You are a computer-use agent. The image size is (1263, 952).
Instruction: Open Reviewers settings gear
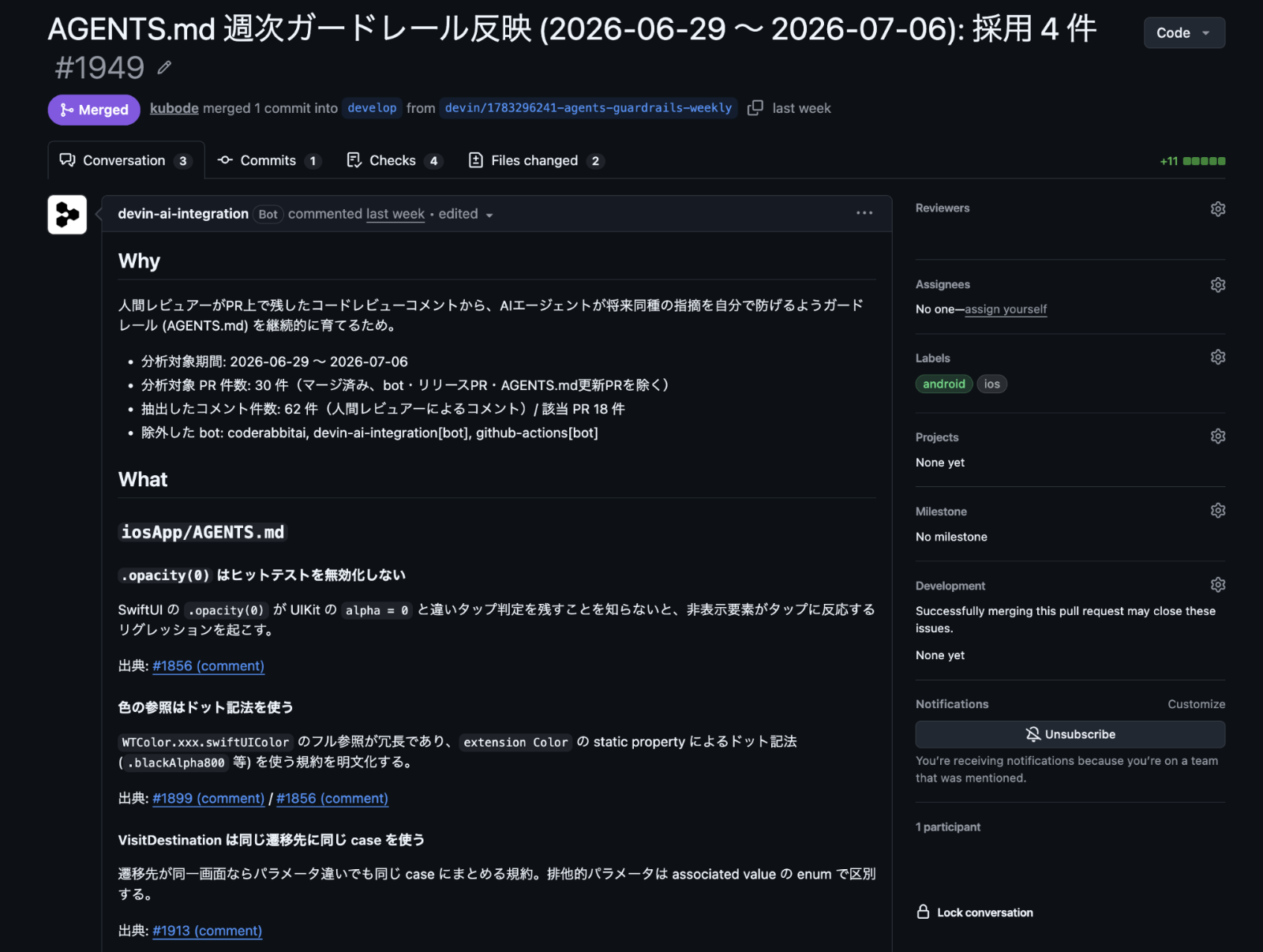pyautogui.click(x=1218, y=209)
